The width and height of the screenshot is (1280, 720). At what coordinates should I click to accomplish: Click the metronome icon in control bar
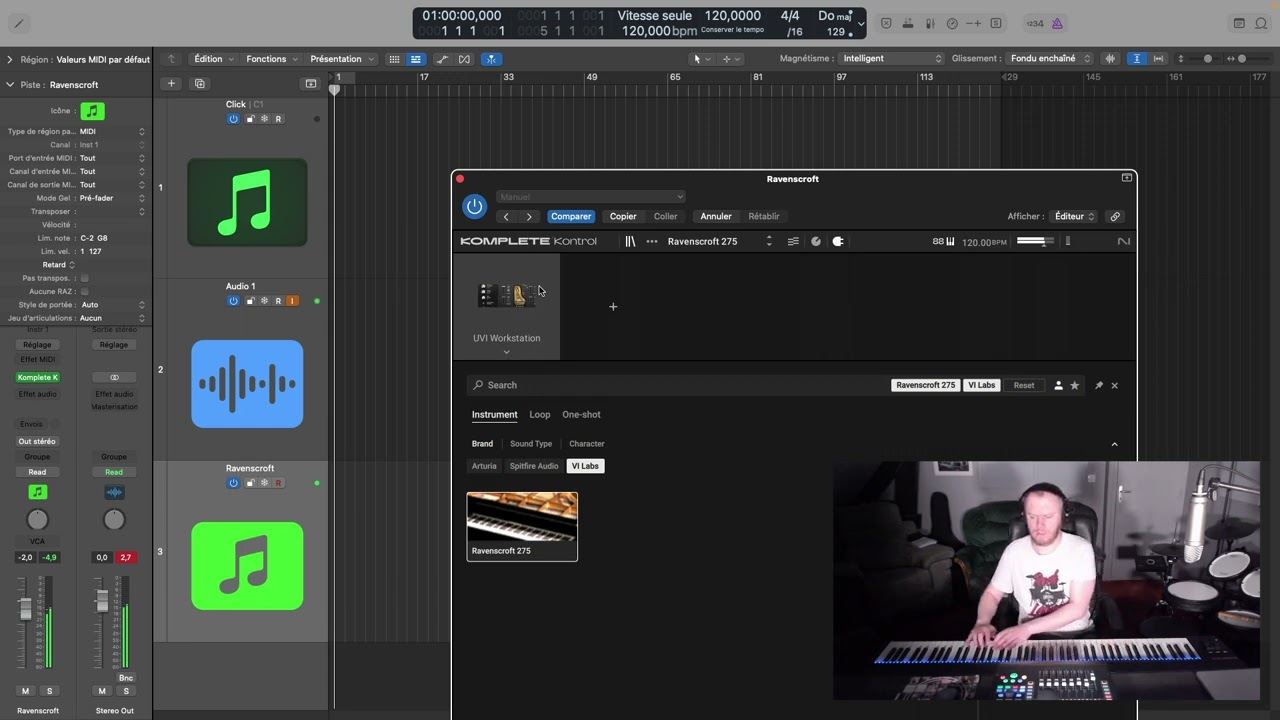tap(1057, 23)
